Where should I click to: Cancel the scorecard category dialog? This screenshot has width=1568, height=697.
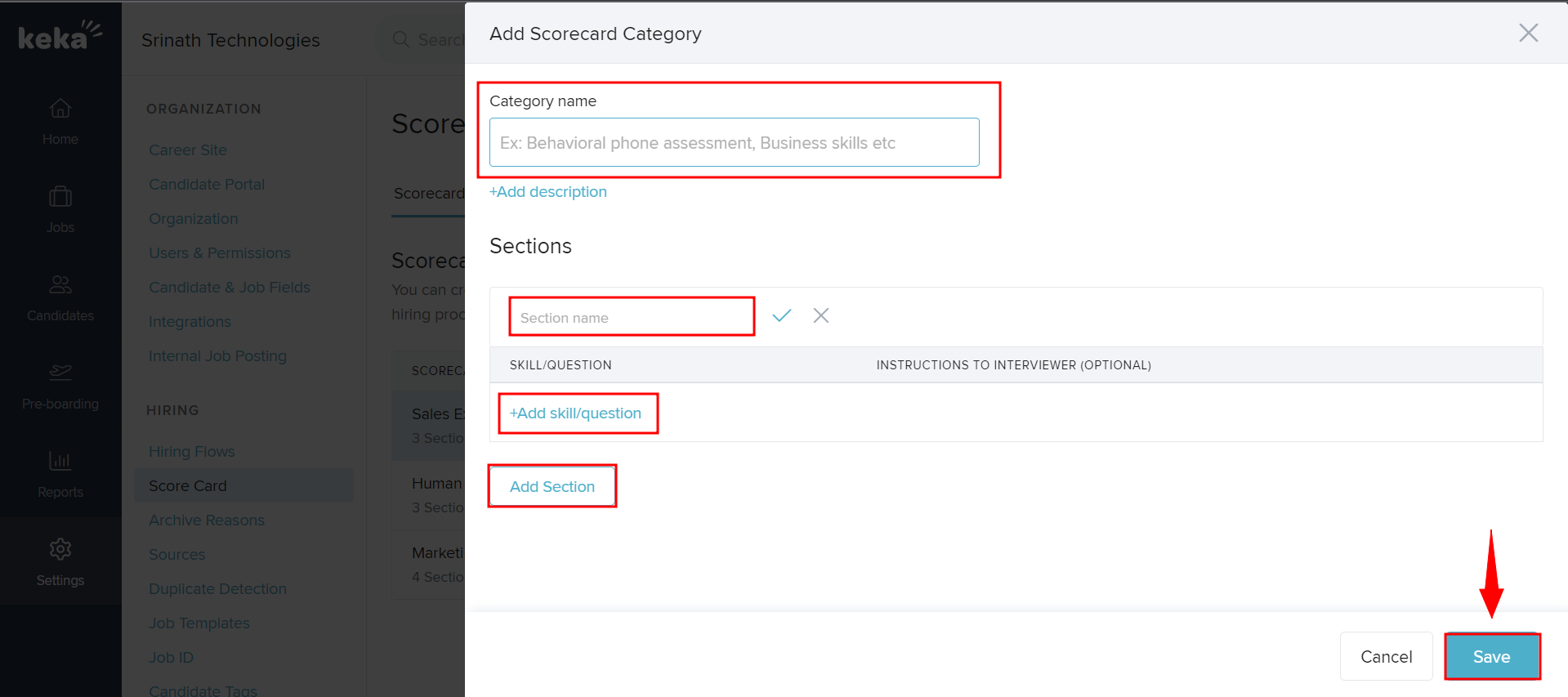tap(1386, 657)
